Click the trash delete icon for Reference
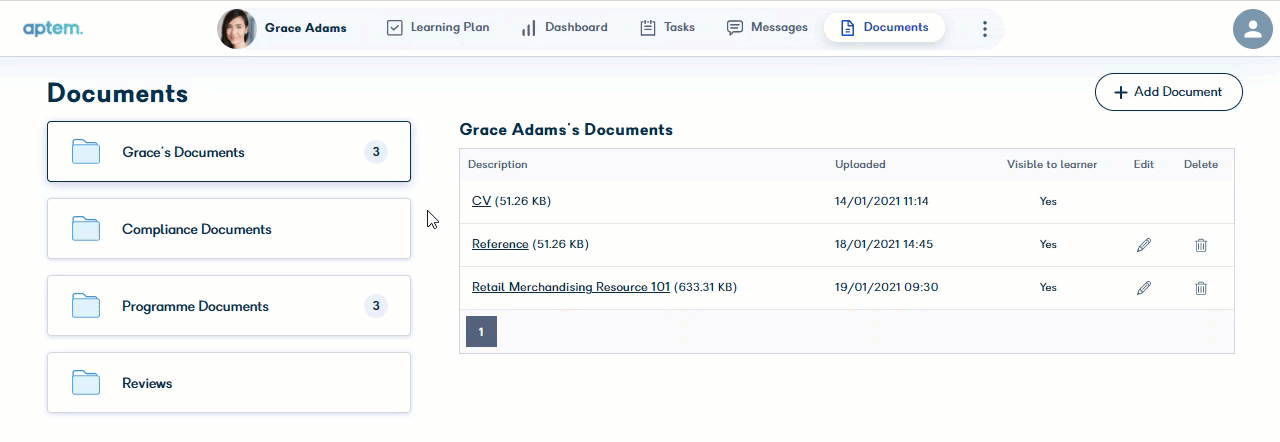Image resolution: width=1280 pixels, height=442 pixels. click(x=1201, y=245)
